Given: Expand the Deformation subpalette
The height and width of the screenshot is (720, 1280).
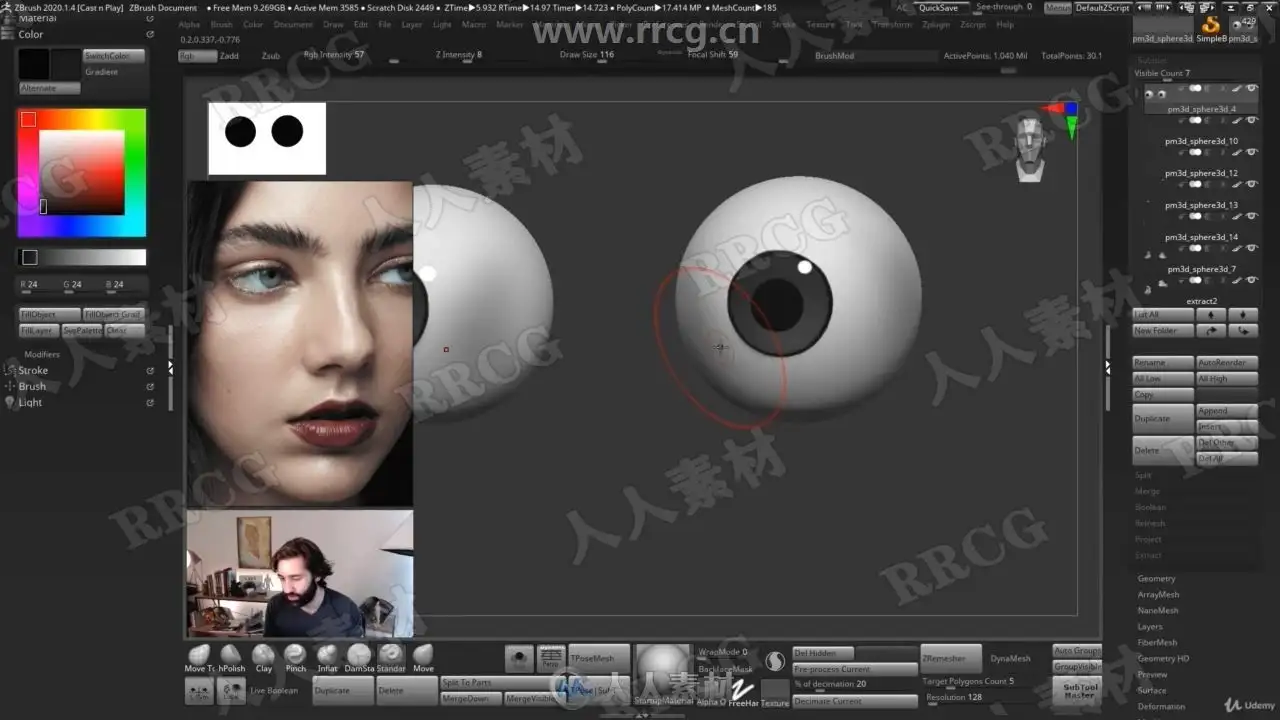Looking at the screenshot, I should (1161, 706).
